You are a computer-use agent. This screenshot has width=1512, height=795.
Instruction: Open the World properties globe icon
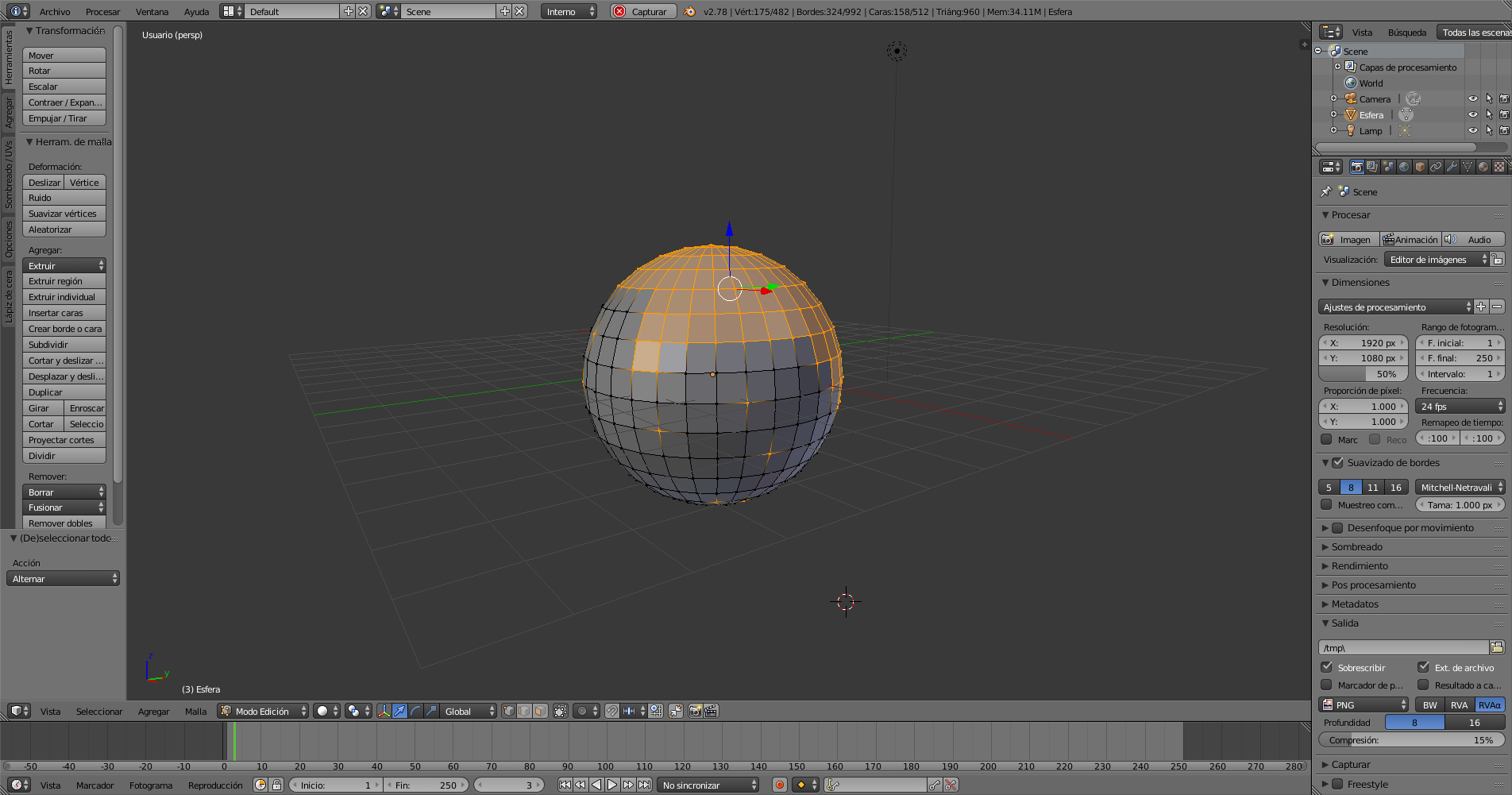coord(1404,167)
